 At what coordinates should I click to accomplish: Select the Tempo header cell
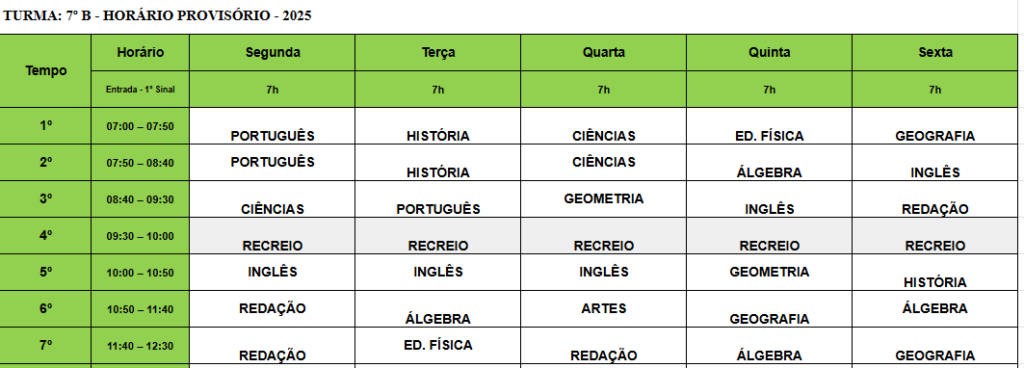46,71
